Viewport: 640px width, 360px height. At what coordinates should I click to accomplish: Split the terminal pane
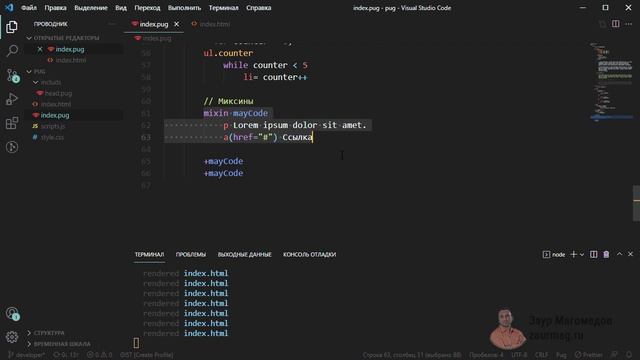coord(593,254)
